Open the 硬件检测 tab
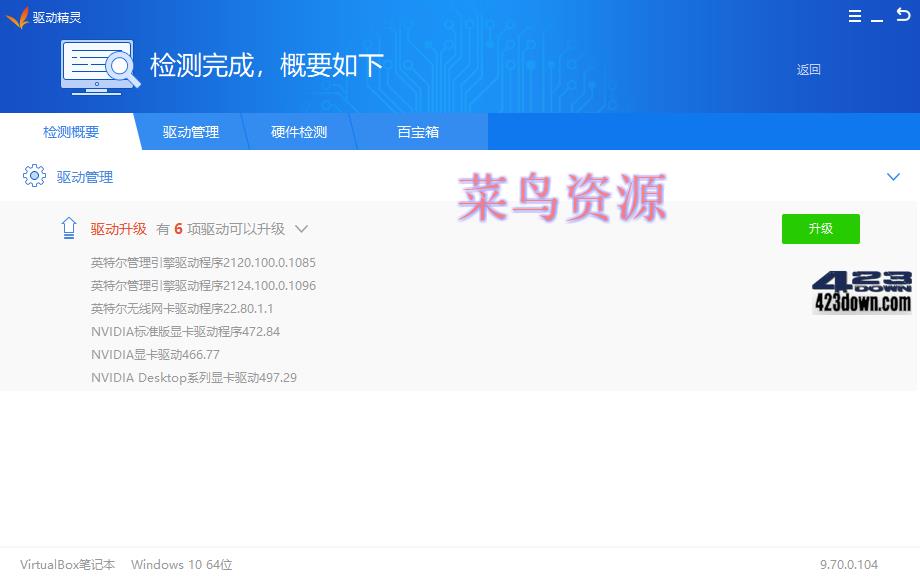920x580 pixels. coord(298,132)
